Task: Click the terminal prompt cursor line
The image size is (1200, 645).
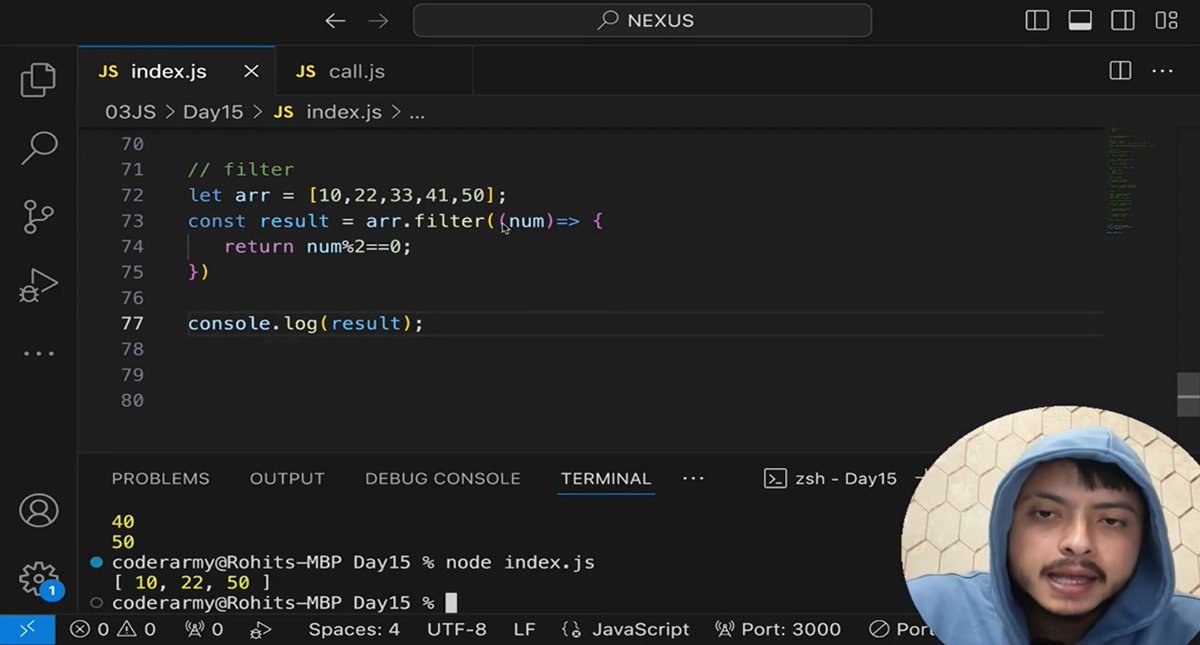Action: click(285, 603)
